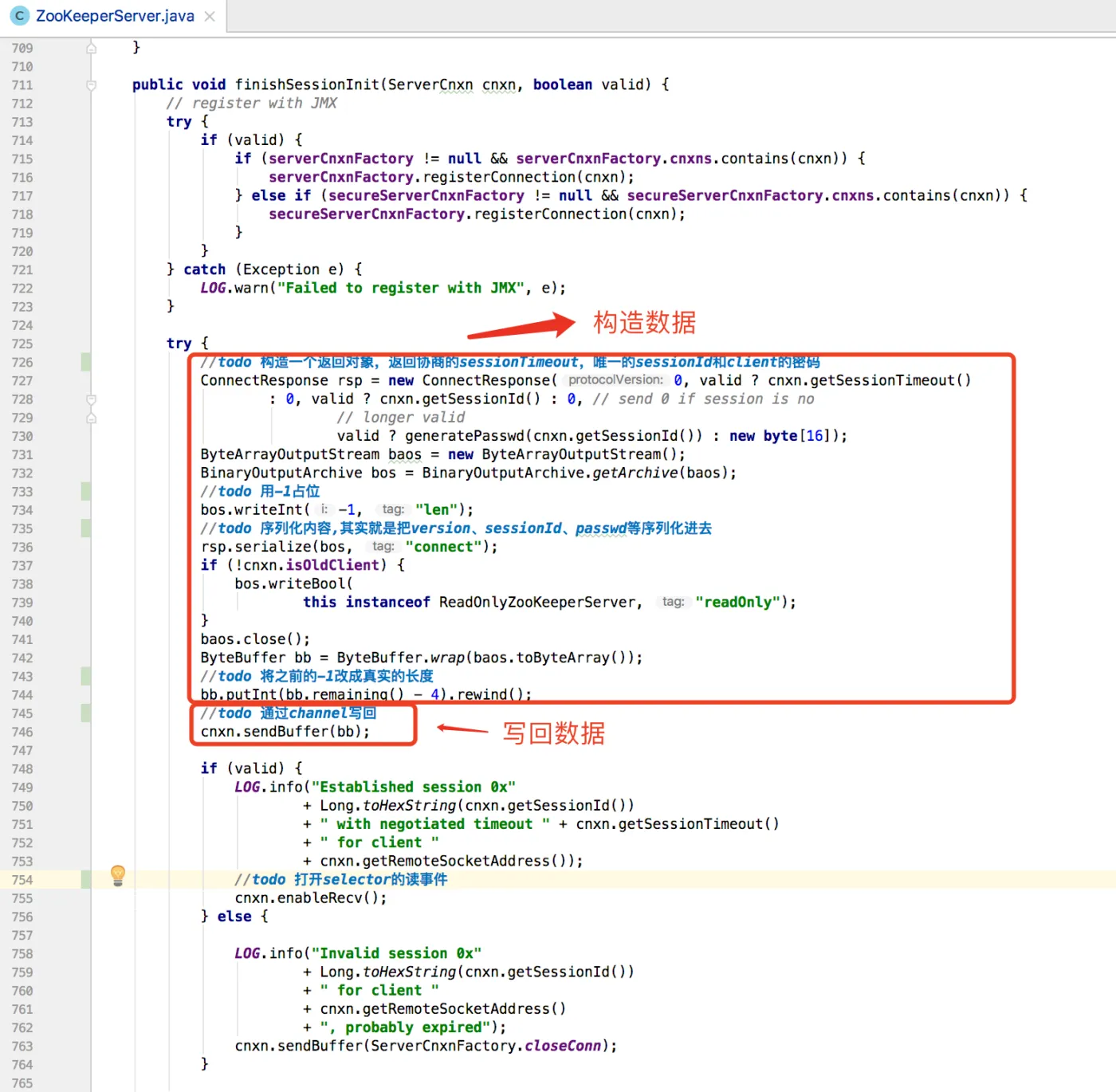Click the todo comment on line 754
The width and height of the screenshot is (1116, 1092).
pos(340,879)
